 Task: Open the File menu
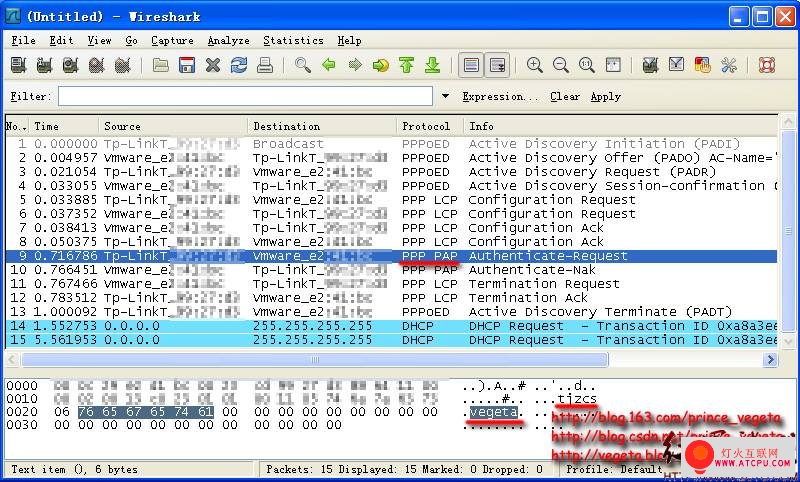[x=23, y=40]
